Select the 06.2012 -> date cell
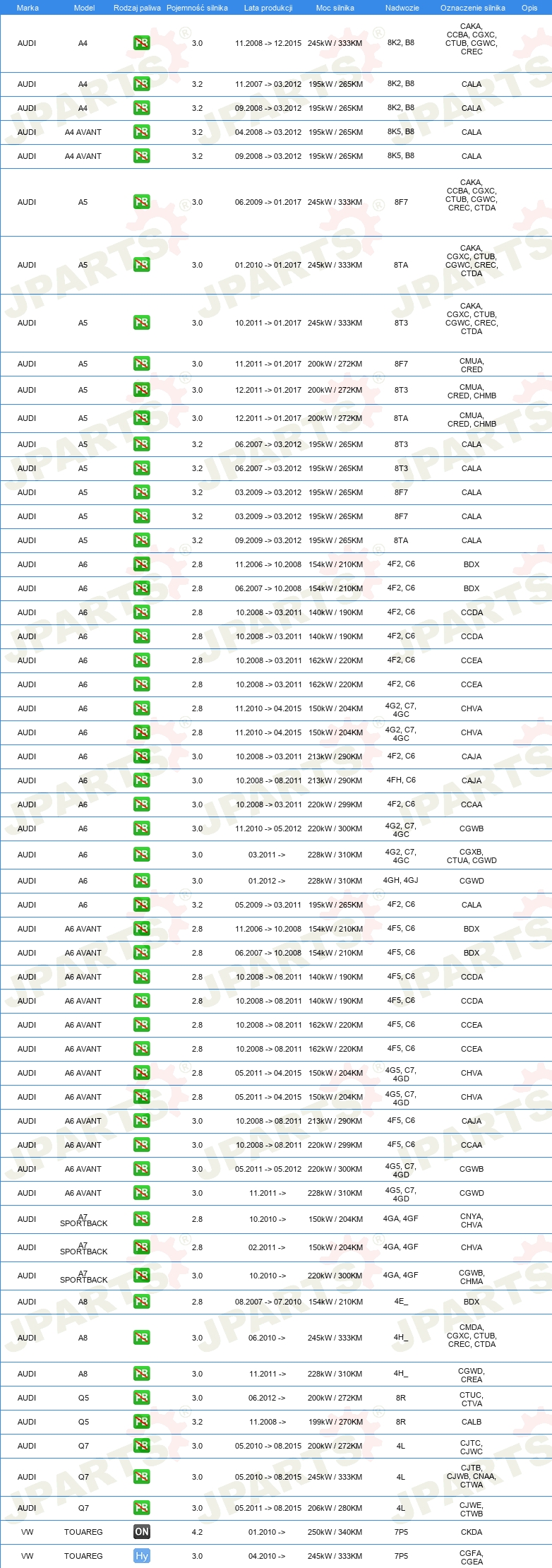The image size is (552, 1568). pyautogui.click(x=267, y=1398)
